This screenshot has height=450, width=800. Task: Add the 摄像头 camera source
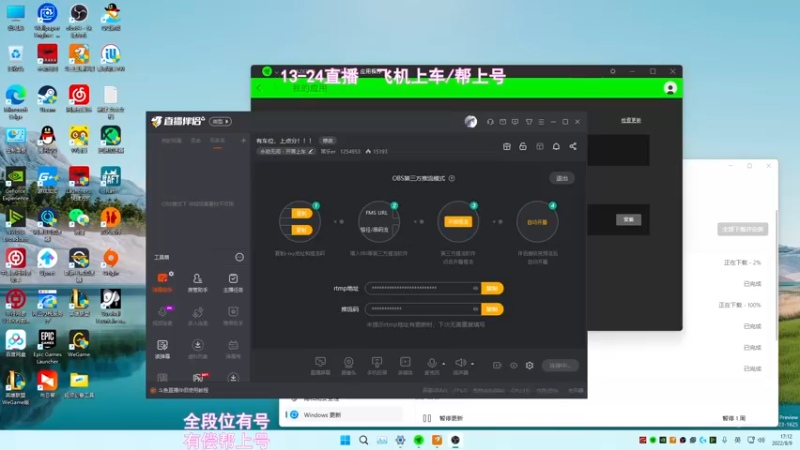tap(348, 365)
